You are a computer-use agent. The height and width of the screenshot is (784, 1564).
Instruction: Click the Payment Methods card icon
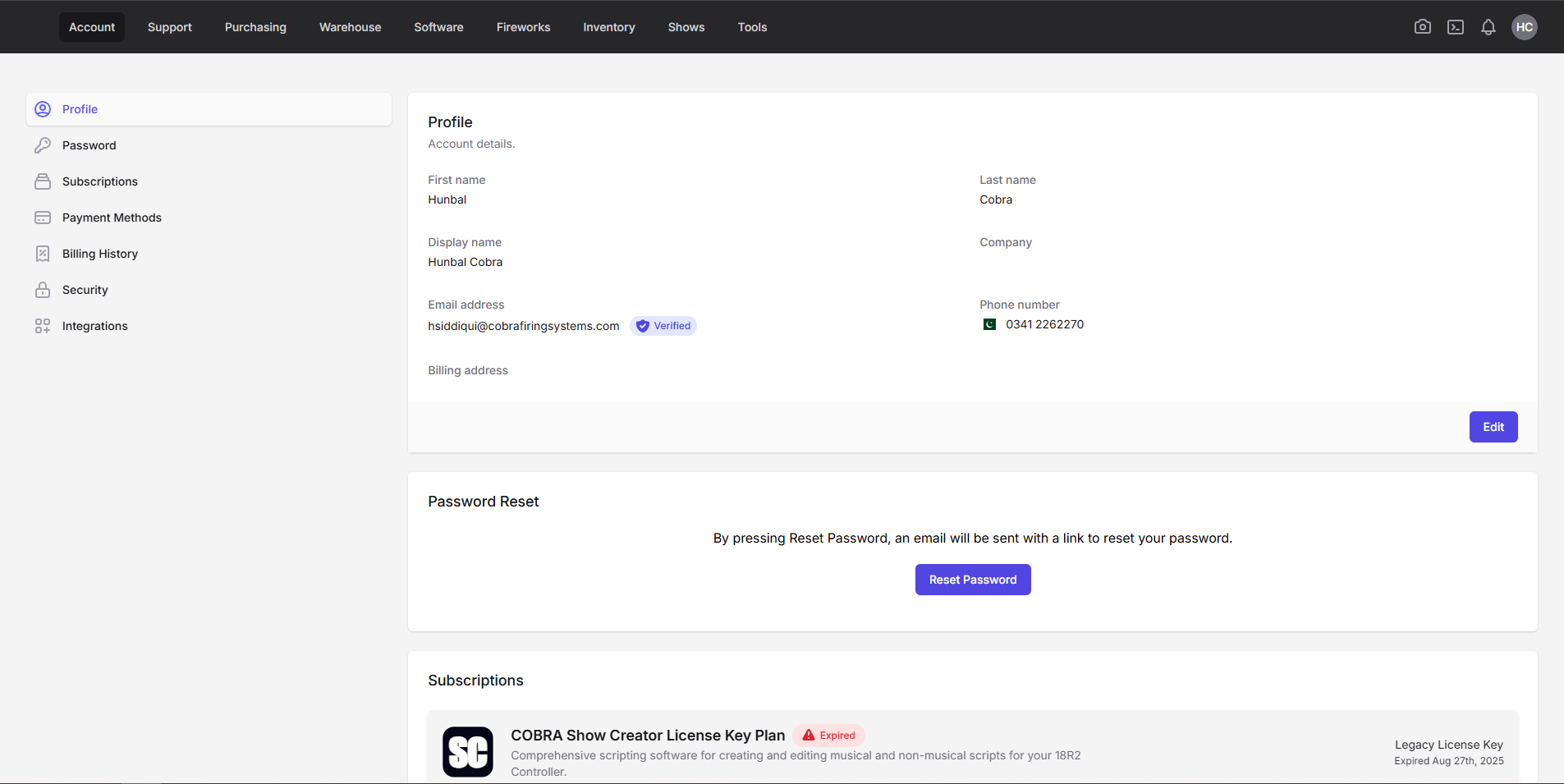click(43, 218)
